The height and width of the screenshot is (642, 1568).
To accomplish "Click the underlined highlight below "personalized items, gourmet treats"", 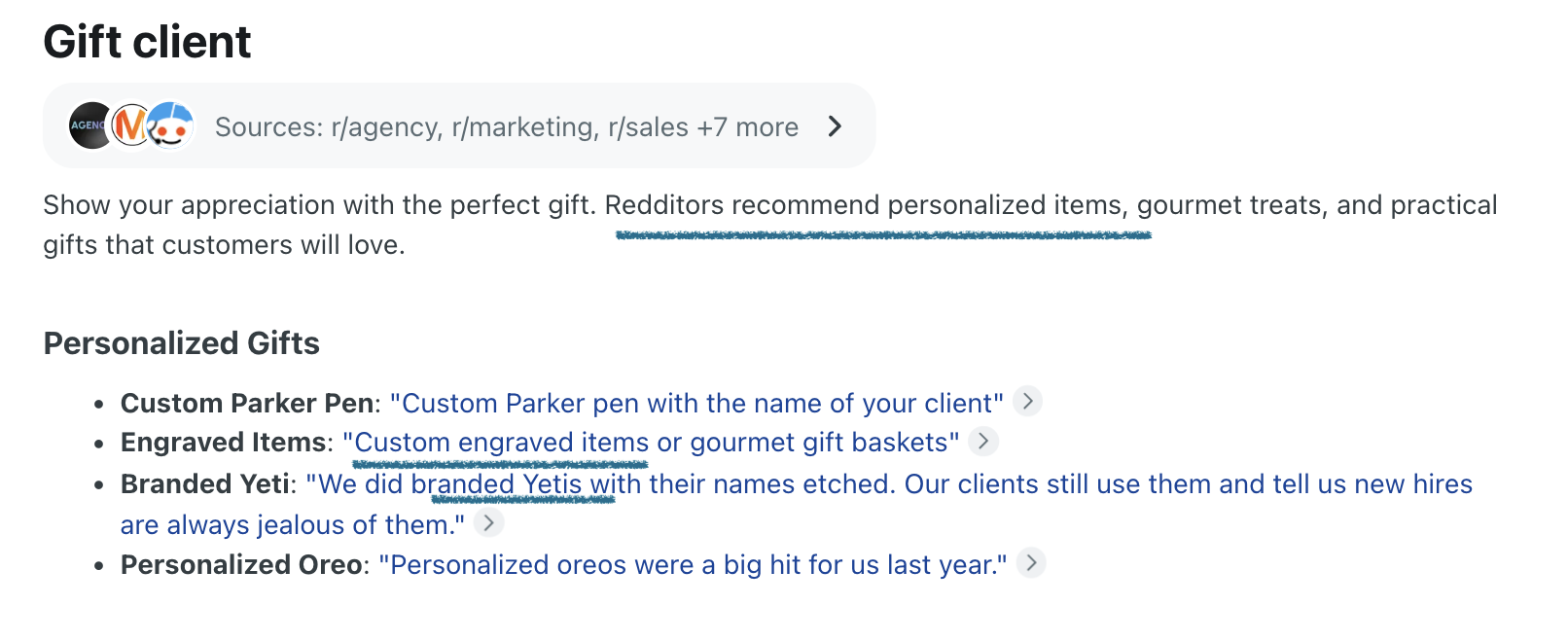I will tap(883, 233).
